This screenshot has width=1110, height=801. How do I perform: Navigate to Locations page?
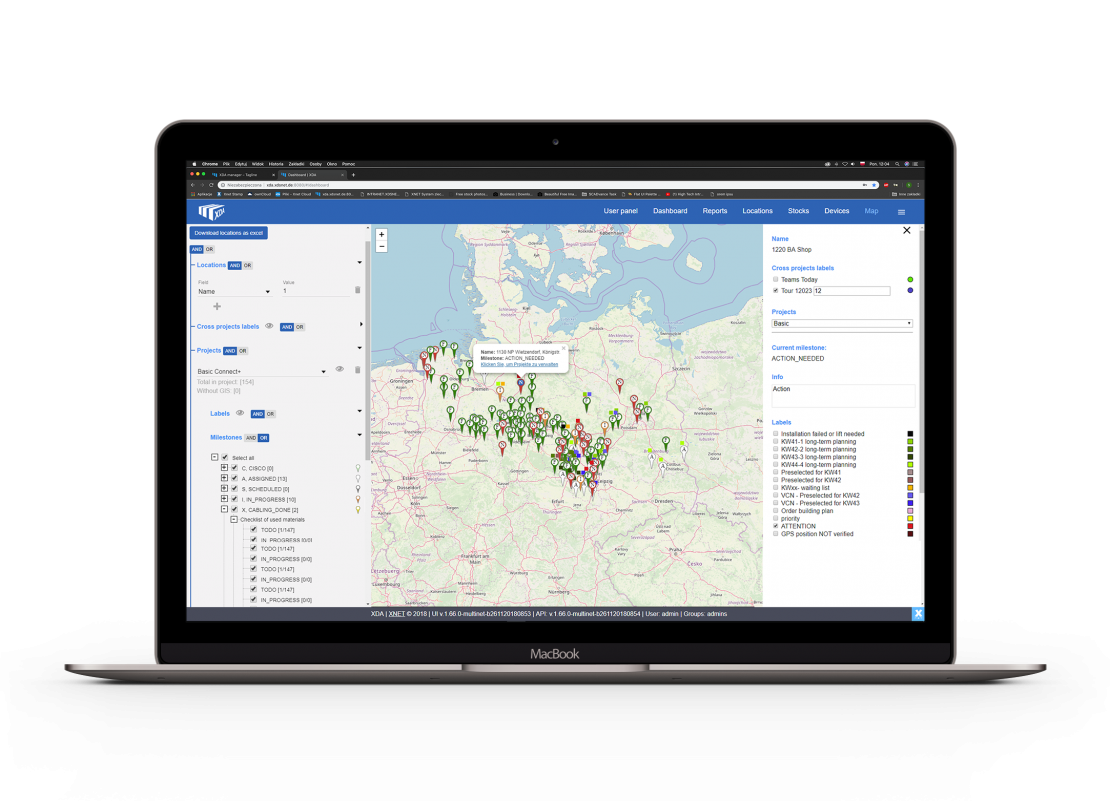757,211
